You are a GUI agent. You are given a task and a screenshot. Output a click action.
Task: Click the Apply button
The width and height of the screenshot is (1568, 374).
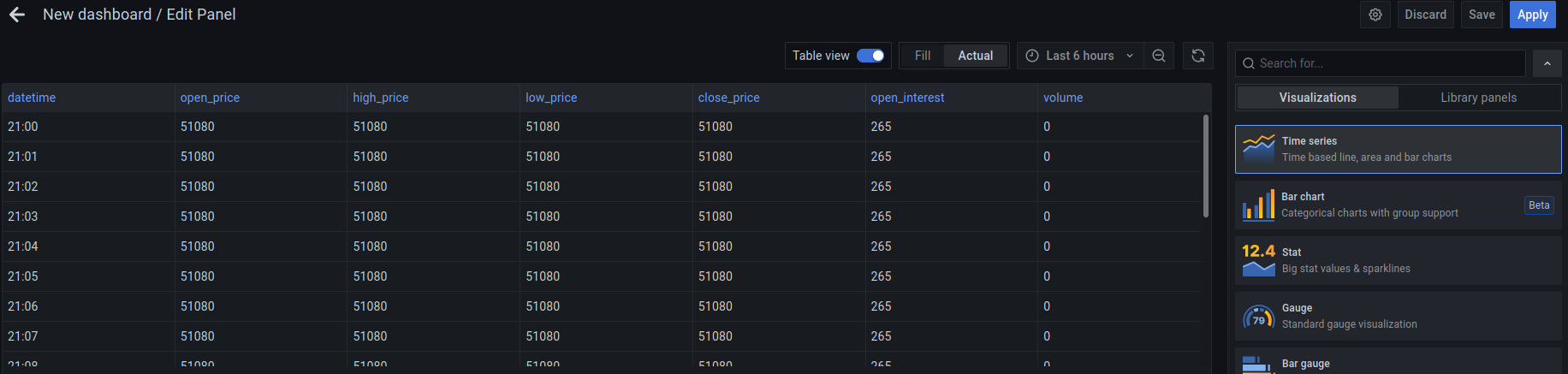coord(1533,15)
